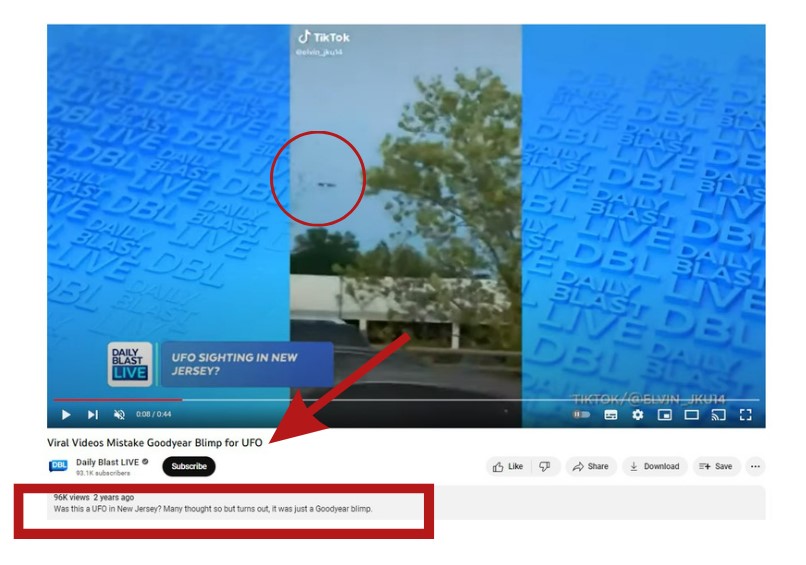Dislike the video
This screenshot has width=806, height=565.
coord(545,466)
